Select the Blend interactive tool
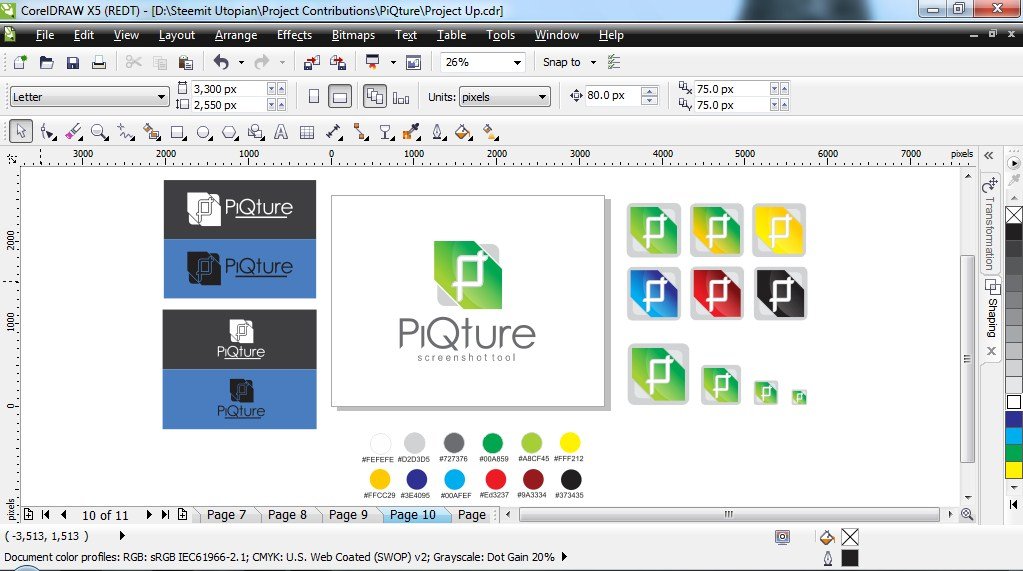 pyautogui.click(x=386, y=132)
